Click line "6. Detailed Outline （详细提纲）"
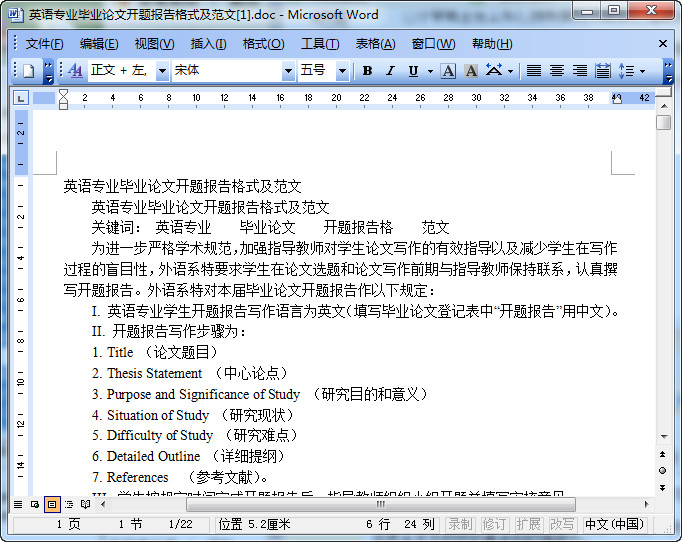The width and height of the screenshot is (682, 542). pyautogui.click(x=189, y=456)
